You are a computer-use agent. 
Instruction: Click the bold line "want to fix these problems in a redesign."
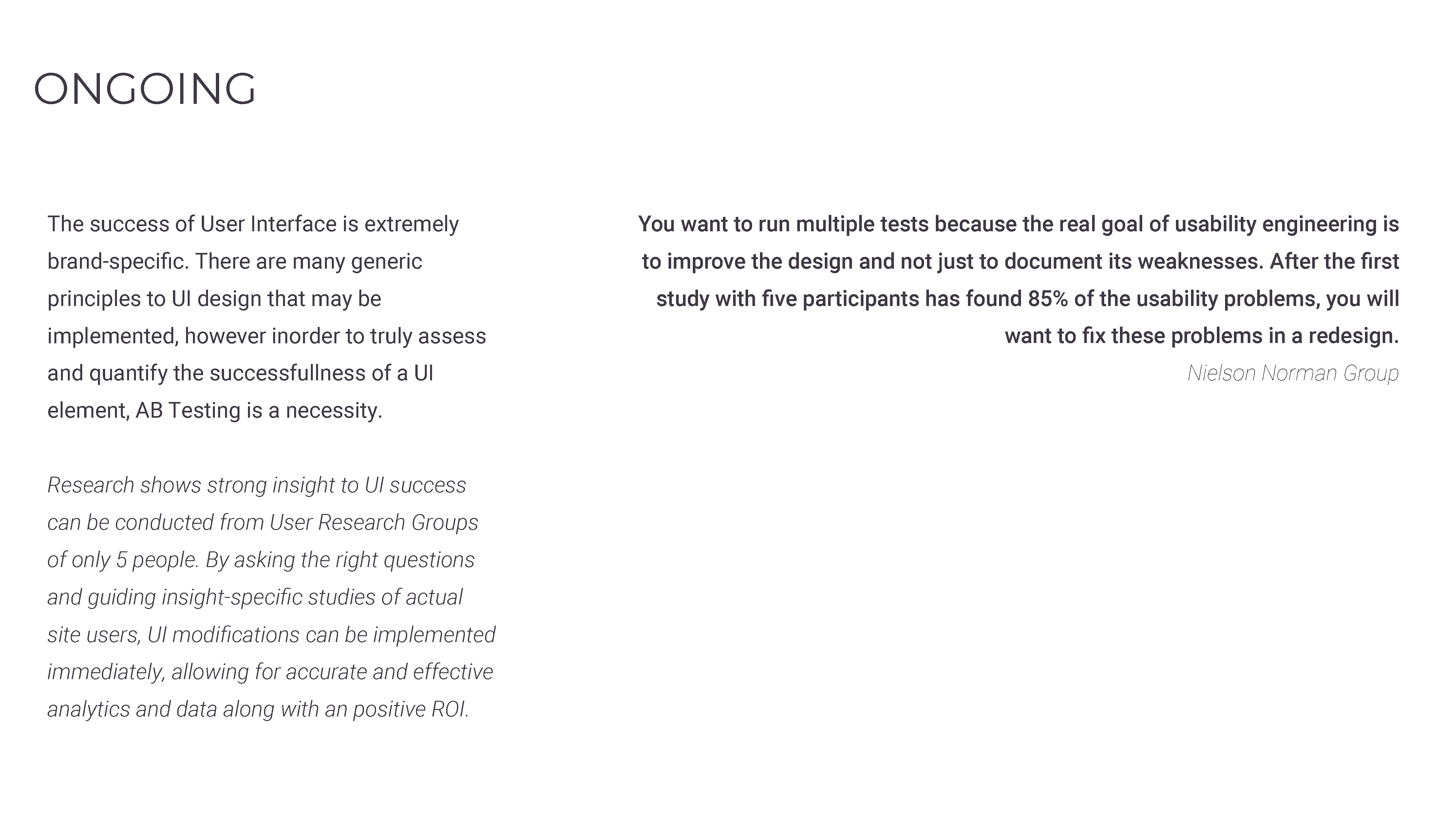(x=1202, y=336)
